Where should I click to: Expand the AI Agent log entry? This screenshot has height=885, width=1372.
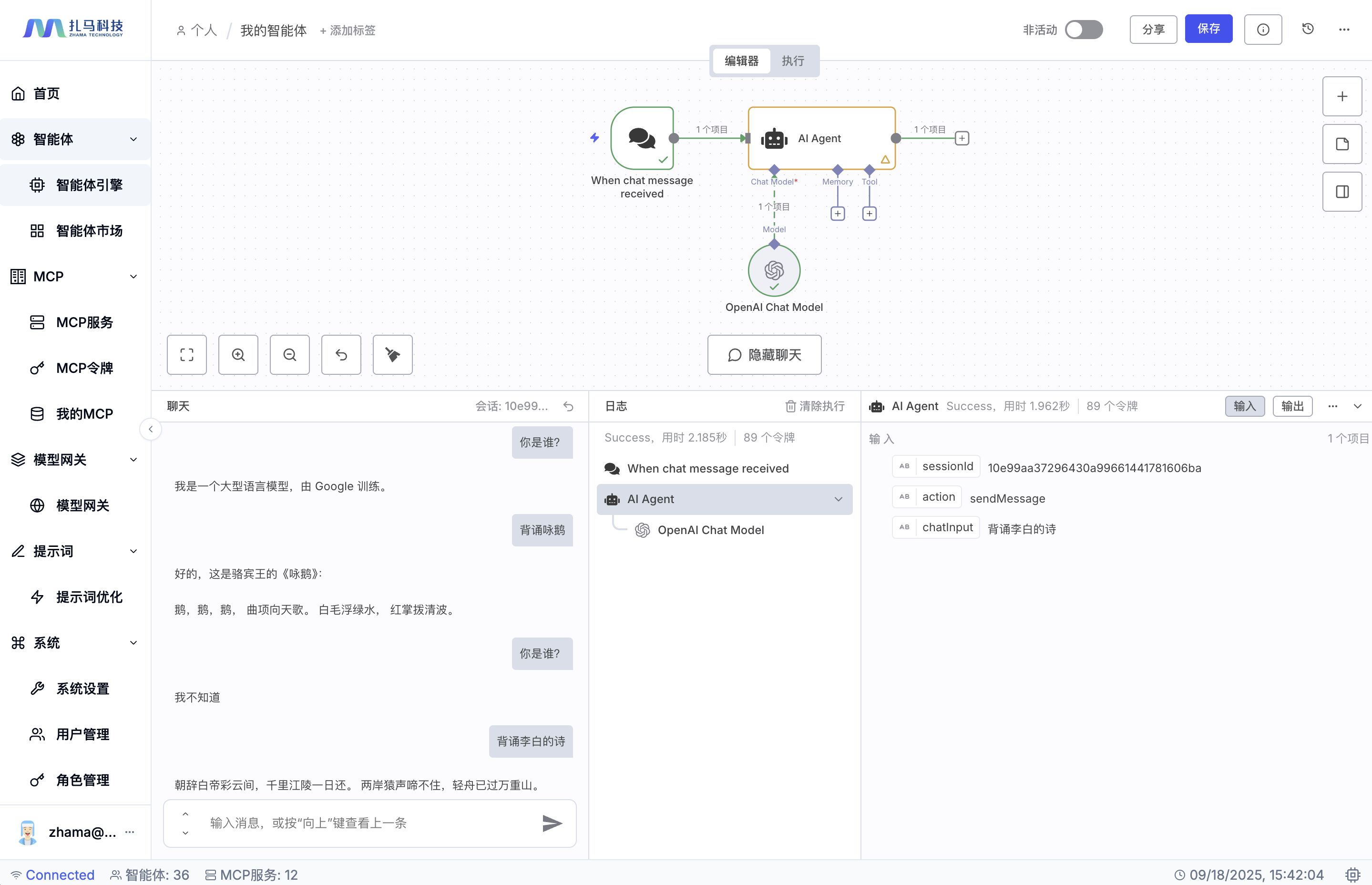pos(838,499)
